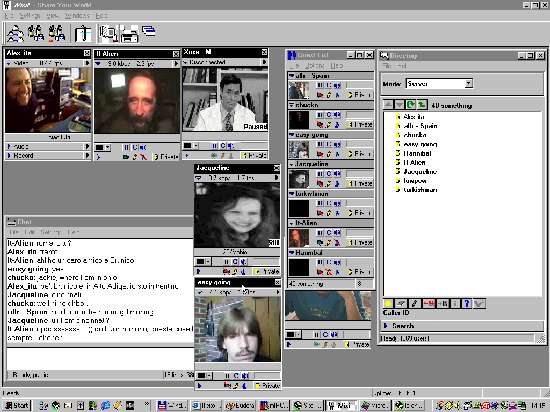Click refresh icon in the easy going window
Viewport: 550px width, 412px height.
coord(236,376)
